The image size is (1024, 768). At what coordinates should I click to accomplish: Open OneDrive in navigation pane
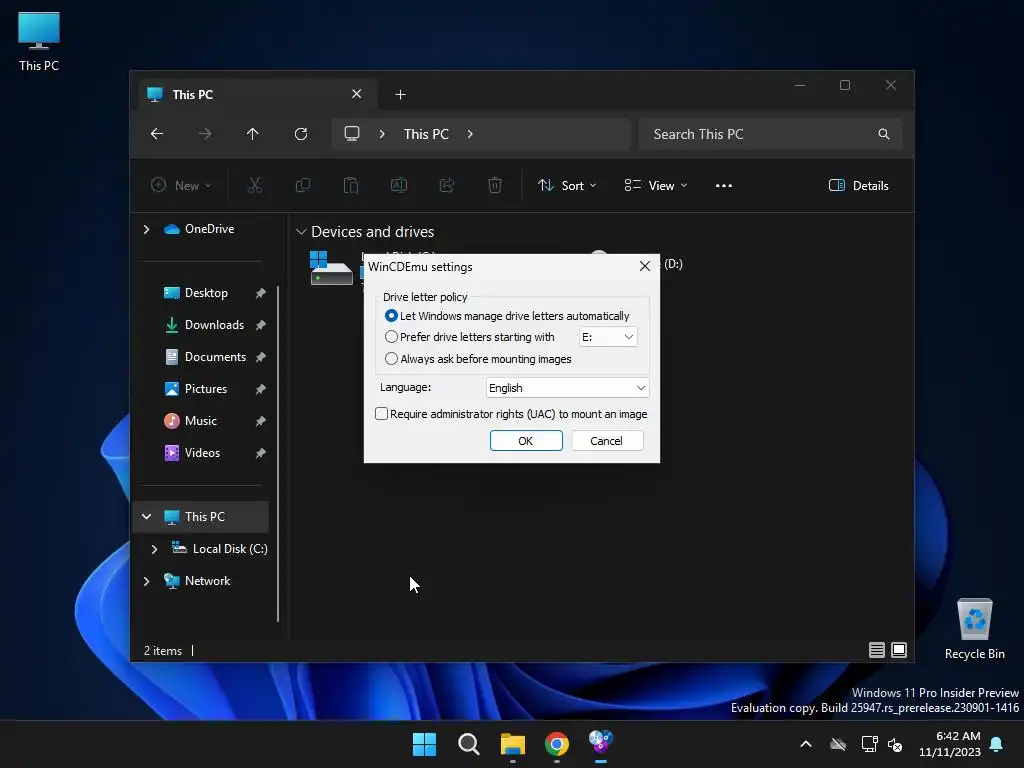click(x=209, y=229)
